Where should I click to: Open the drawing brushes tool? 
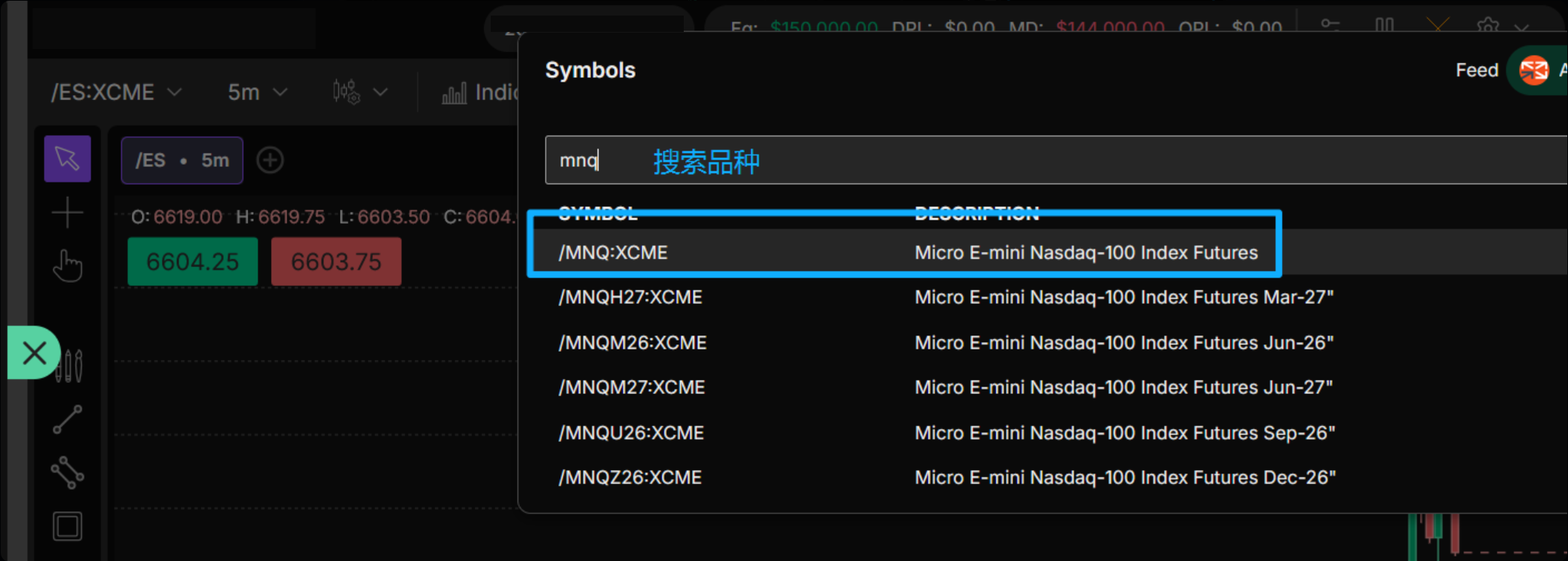(69, 365)
